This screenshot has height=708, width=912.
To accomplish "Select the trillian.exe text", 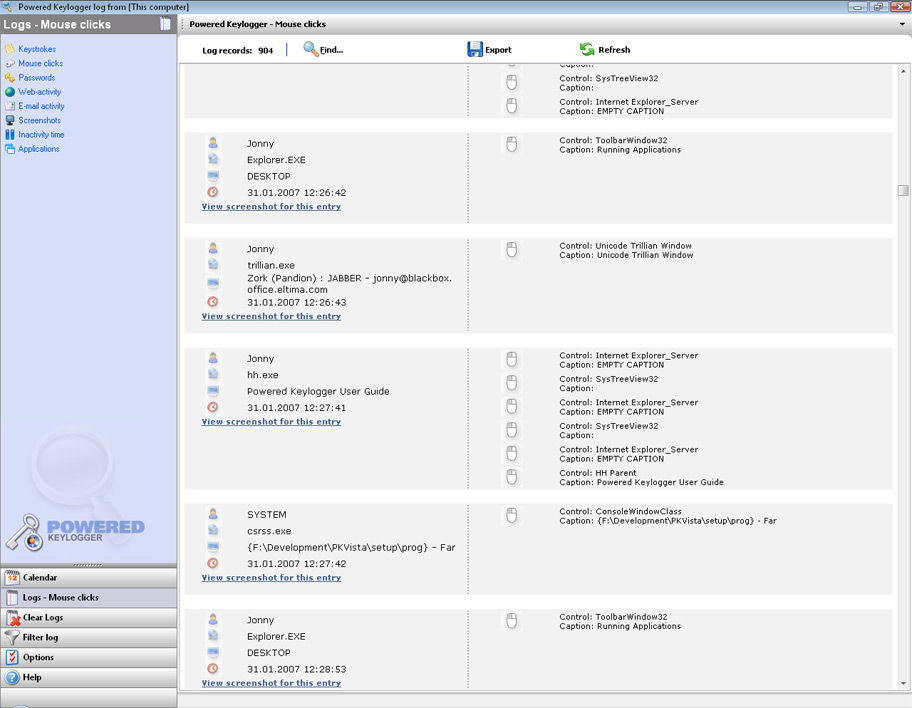I will click(x=270, y=265).
